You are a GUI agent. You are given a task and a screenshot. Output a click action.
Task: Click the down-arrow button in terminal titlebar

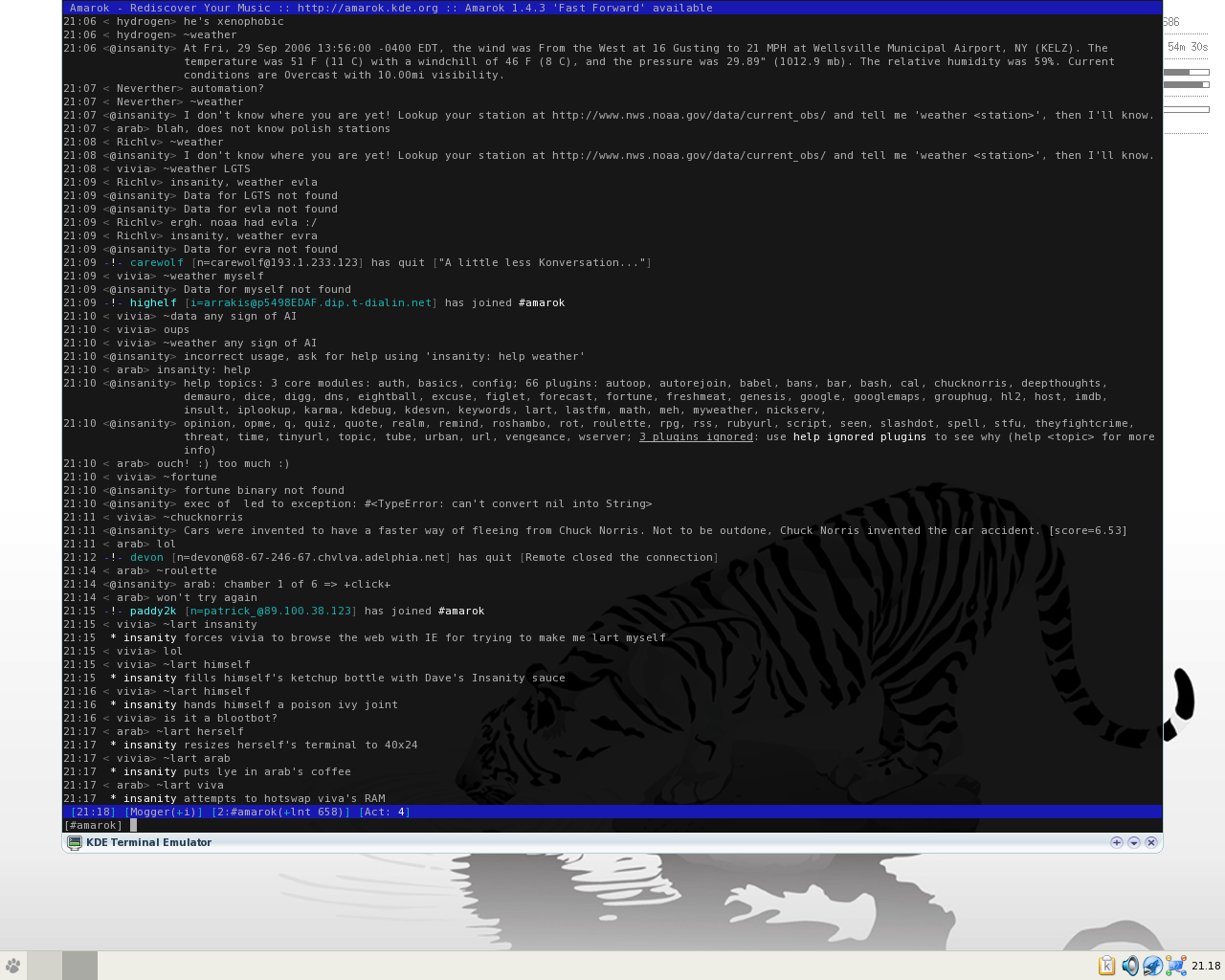(1133, 842)
